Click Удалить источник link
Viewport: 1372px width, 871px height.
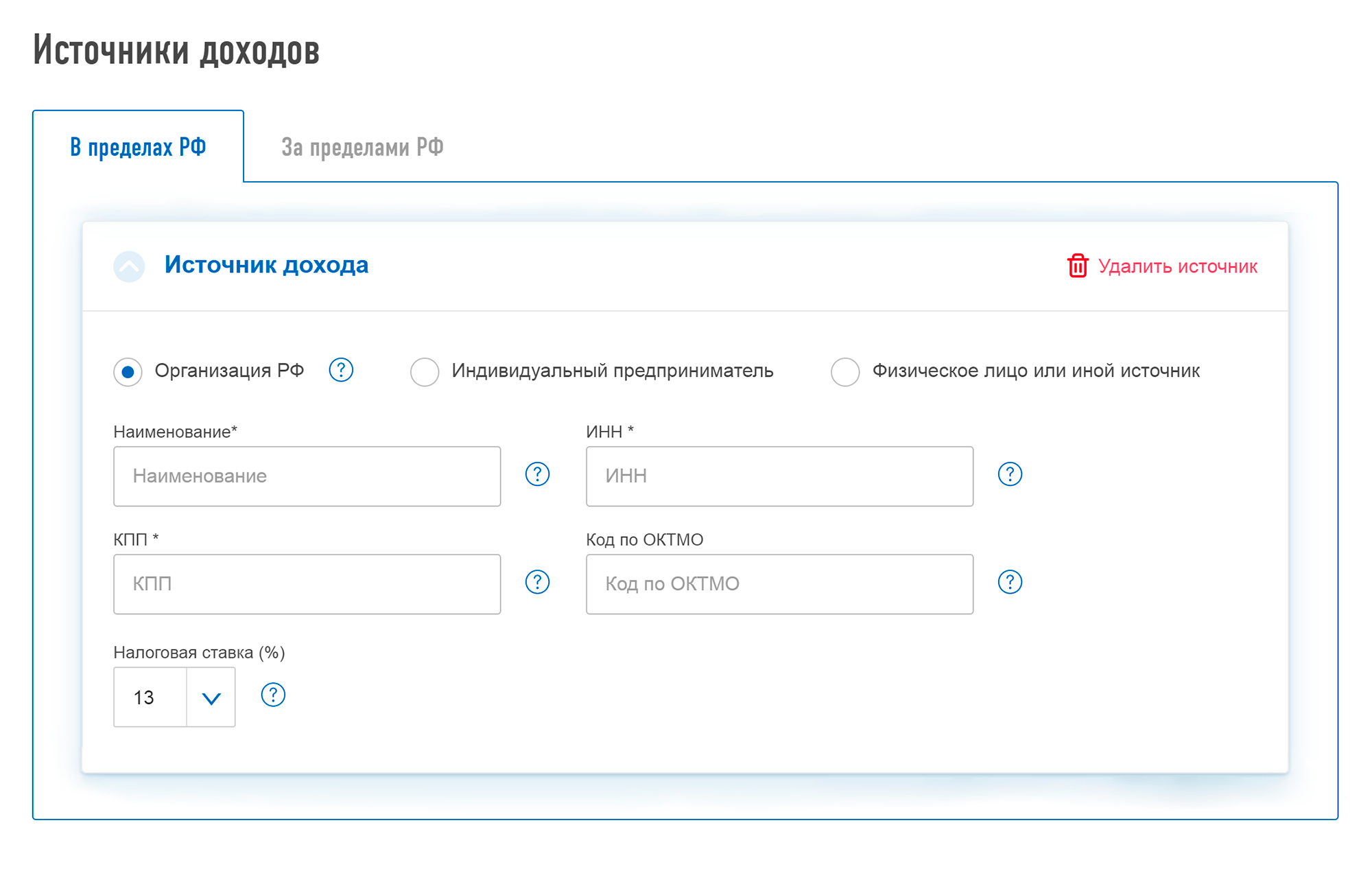(x=1178, y=266)
